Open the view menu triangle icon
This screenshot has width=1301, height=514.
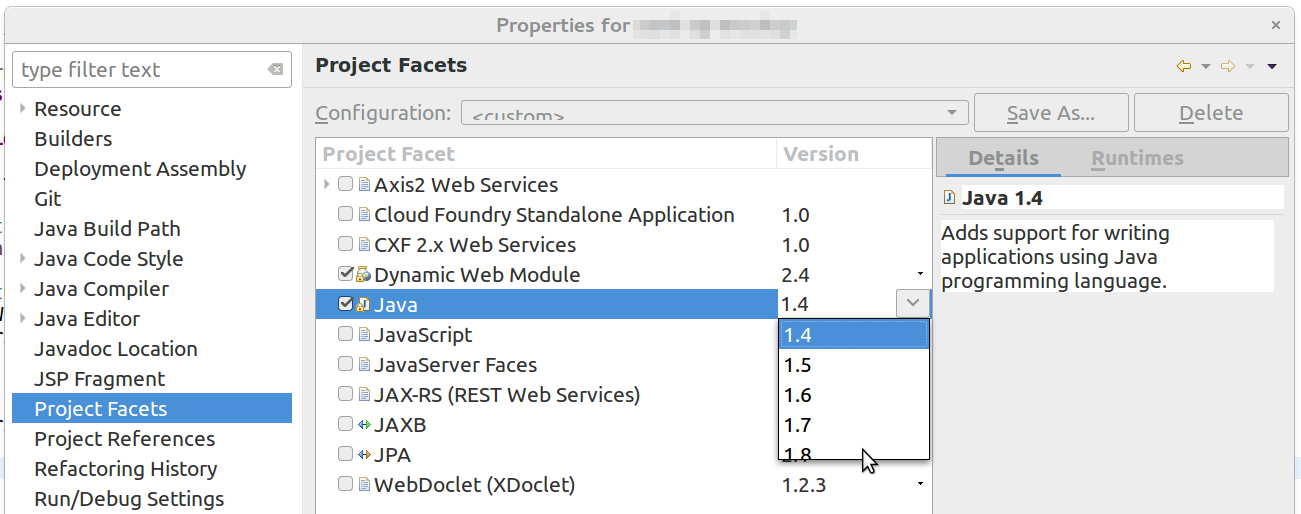(x=1272, y=67)
